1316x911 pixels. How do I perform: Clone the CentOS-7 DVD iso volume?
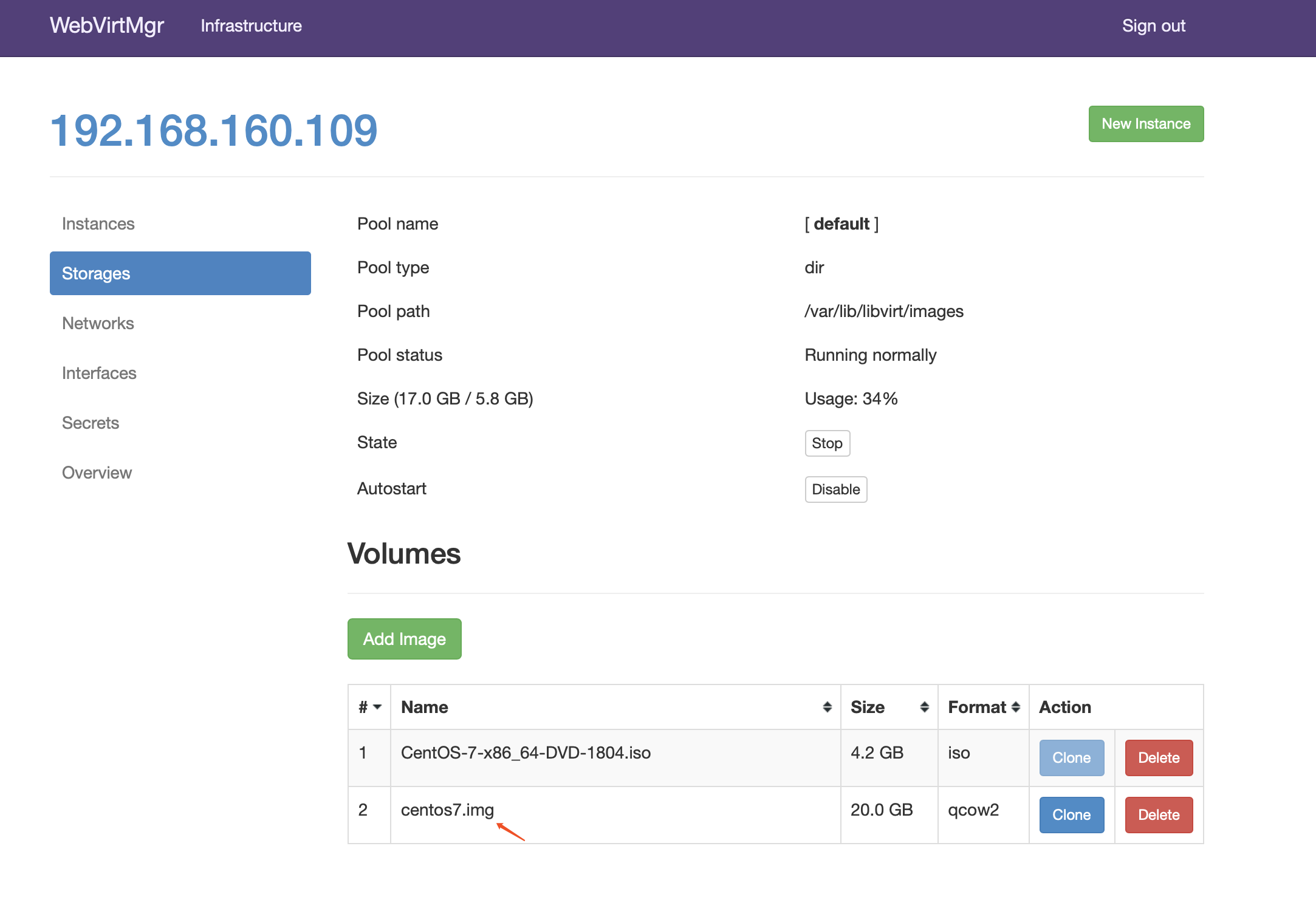(x=1071, y=758)
